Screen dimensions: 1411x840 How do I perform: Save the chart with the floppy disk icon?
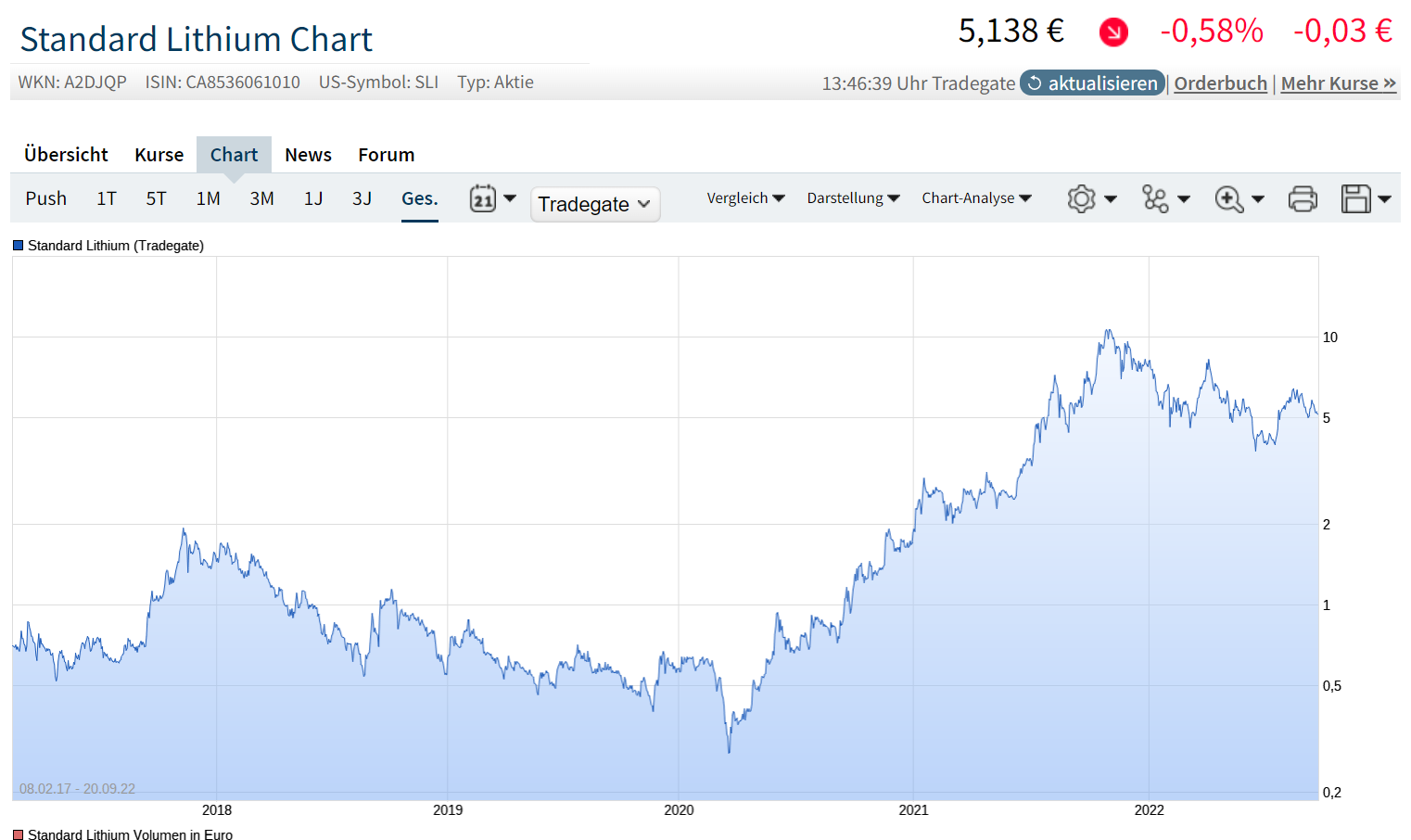coord(1356,198)
